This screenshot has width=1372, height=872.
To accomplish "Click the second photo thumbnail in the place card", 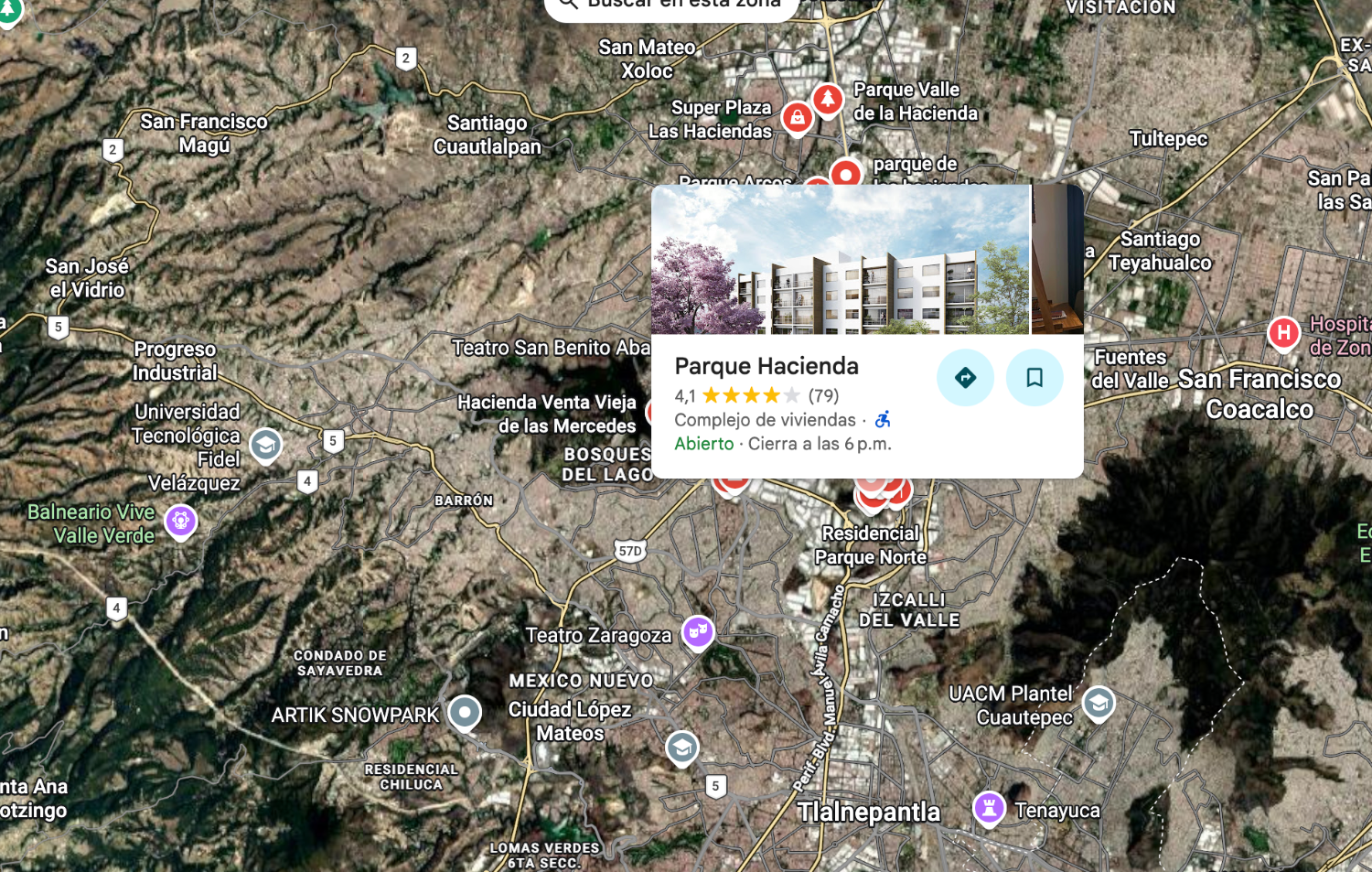I will 1057,259.
